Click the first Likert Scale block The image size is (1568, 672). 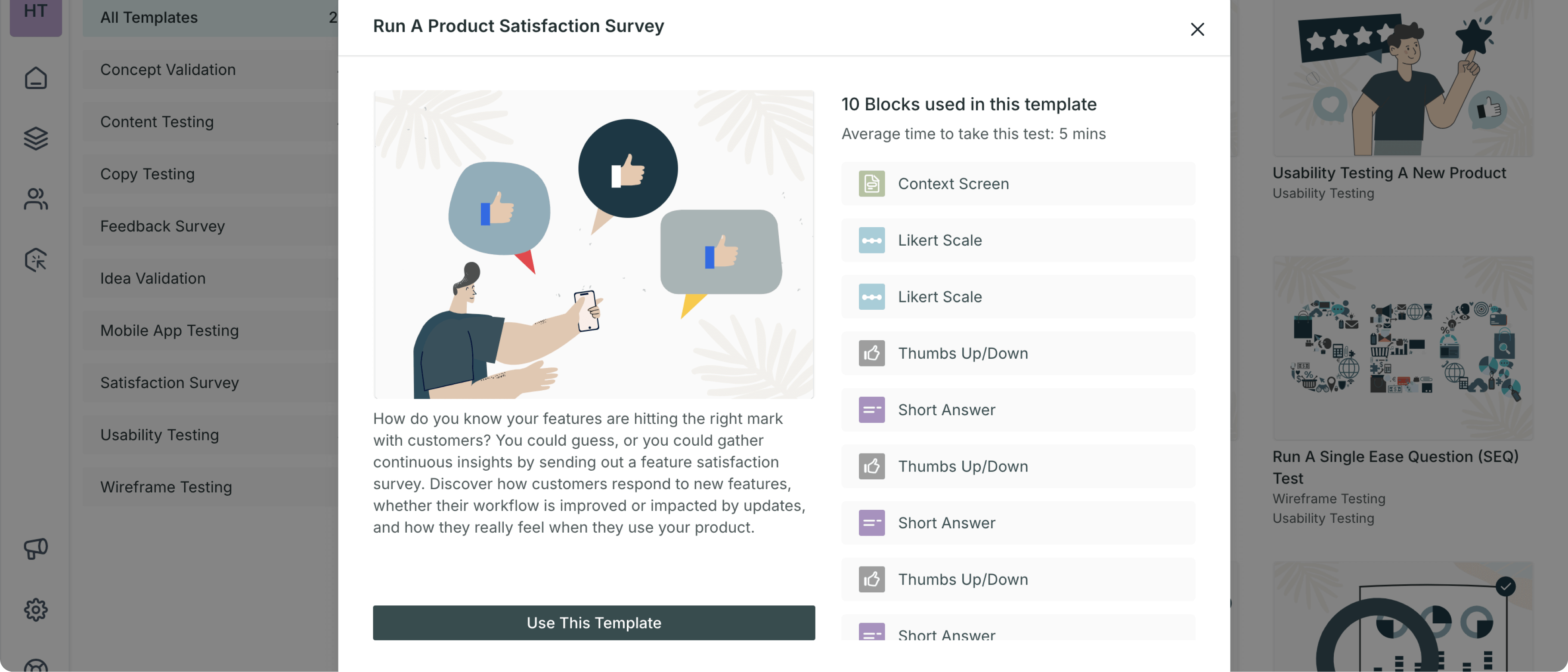tap(1018, 240)
